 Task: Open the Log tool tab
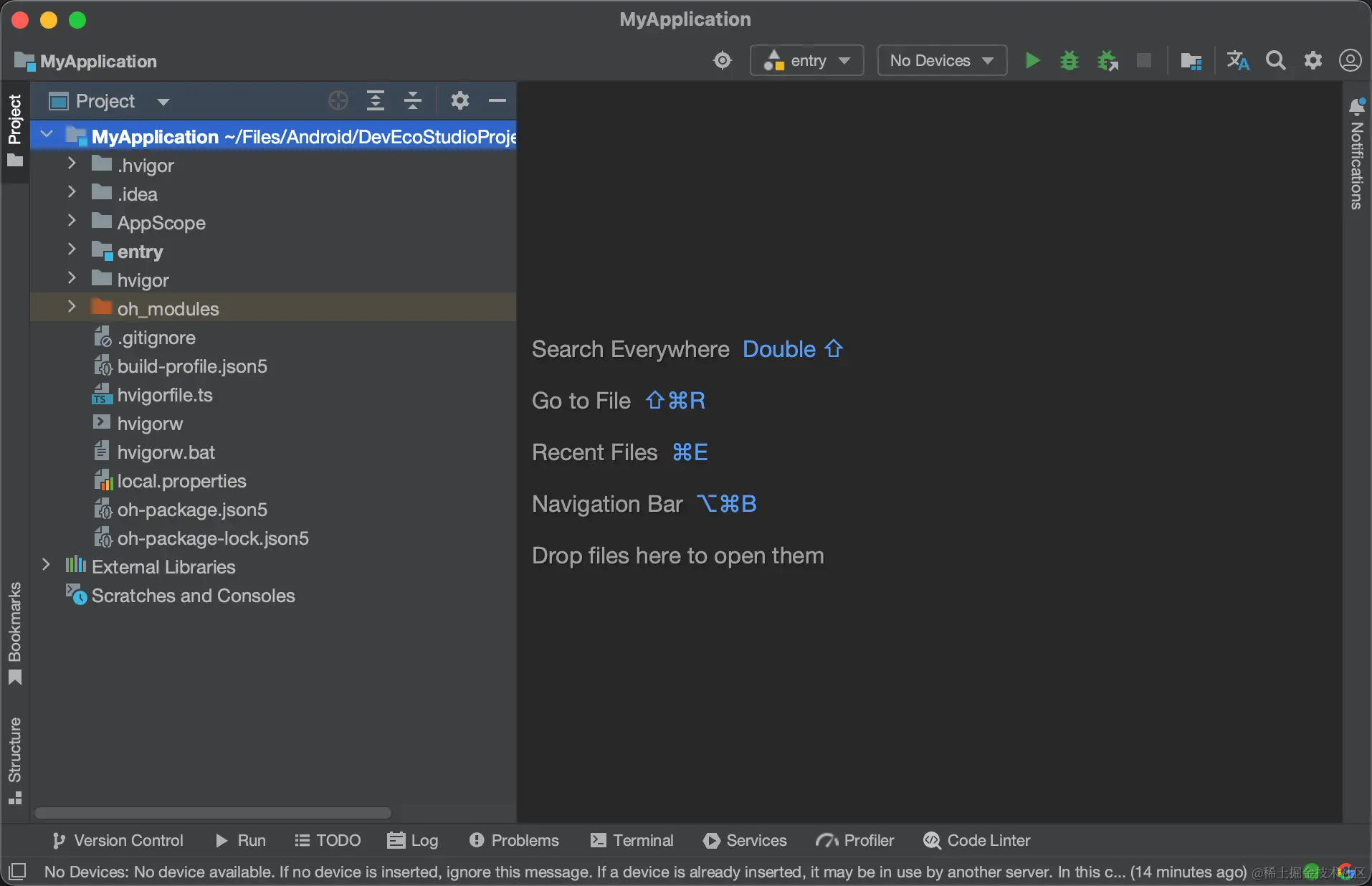[412, 840]
